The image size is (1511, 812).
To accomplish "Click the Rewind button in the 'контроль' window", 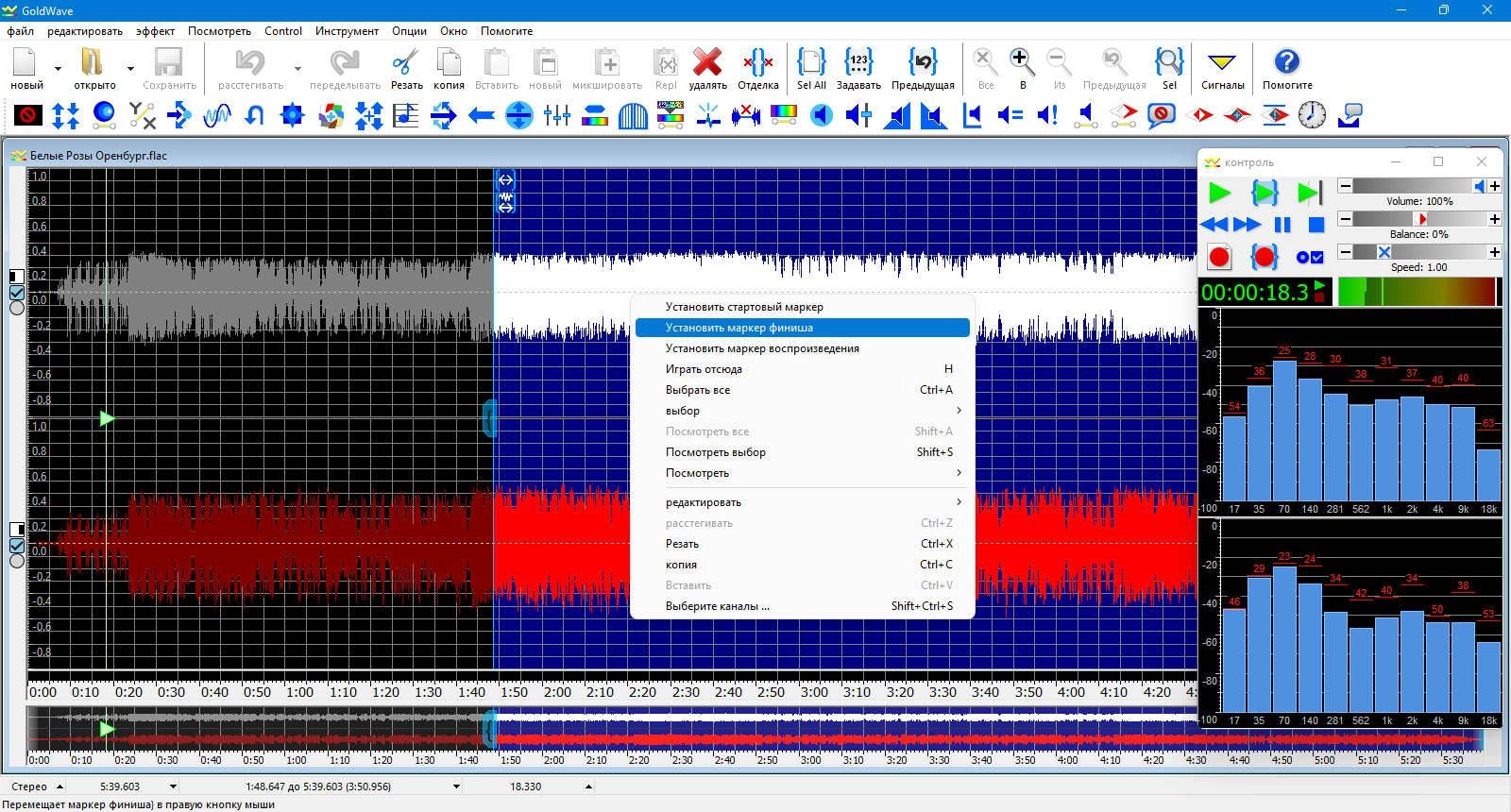I will click(x=1214, y=225).
